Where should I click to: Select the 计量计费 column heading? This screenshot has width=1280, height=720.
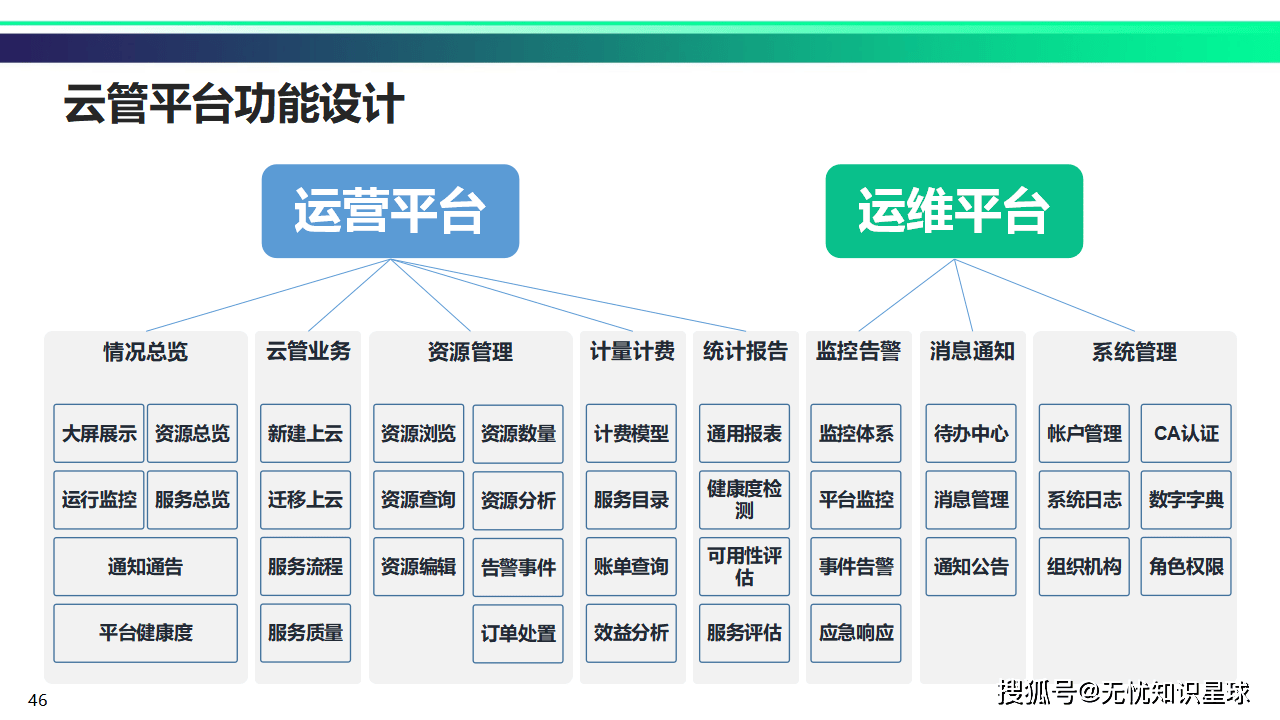click(x=632, y=351)
